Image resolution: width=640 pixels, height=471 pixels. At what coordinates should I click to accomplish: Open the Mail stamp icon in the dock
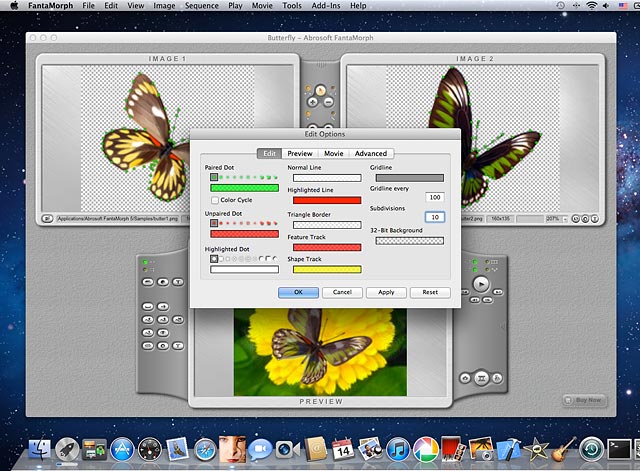(x=177, y=449)
